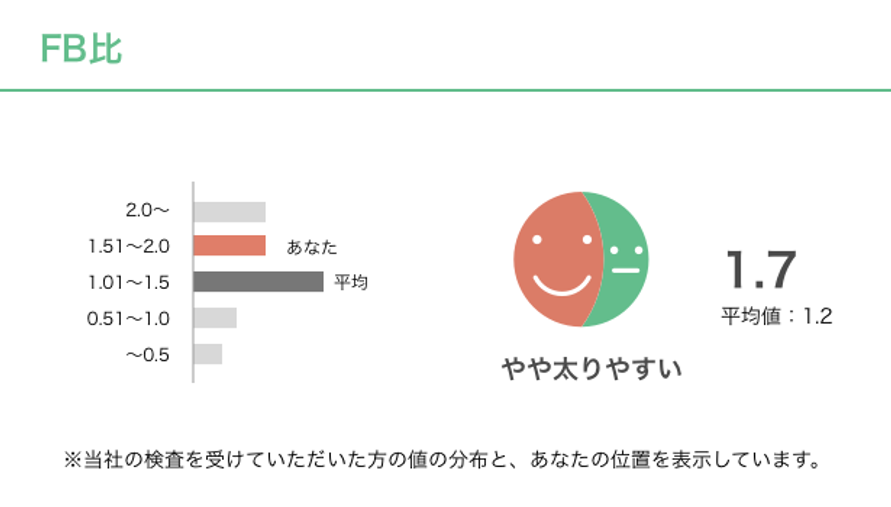Click the 0.51~1.0 range label
Image resolution: width=891 pixels, height=507 pixels.
[x=130, y=318]
